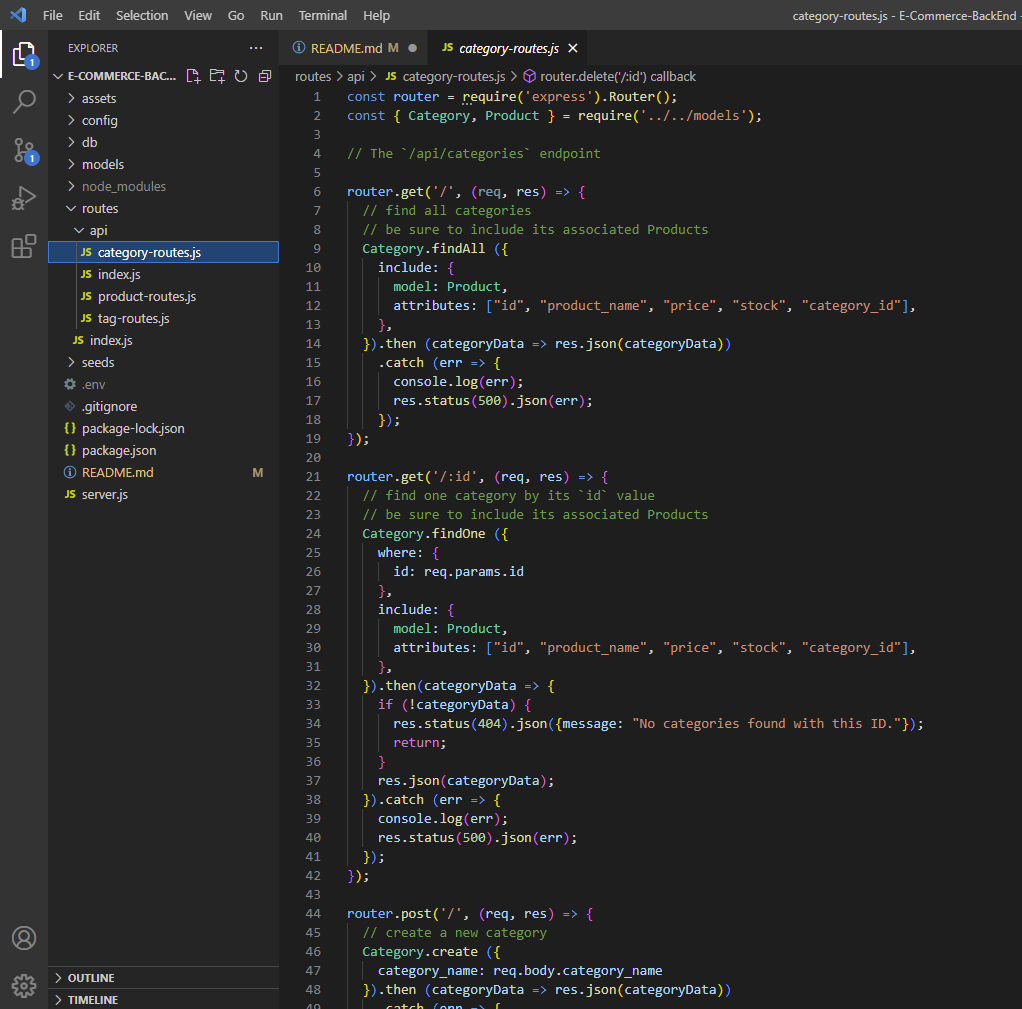Collapse all folders in Explorer
This screenshot has width=1022, height=1009.
pos(262,75)
